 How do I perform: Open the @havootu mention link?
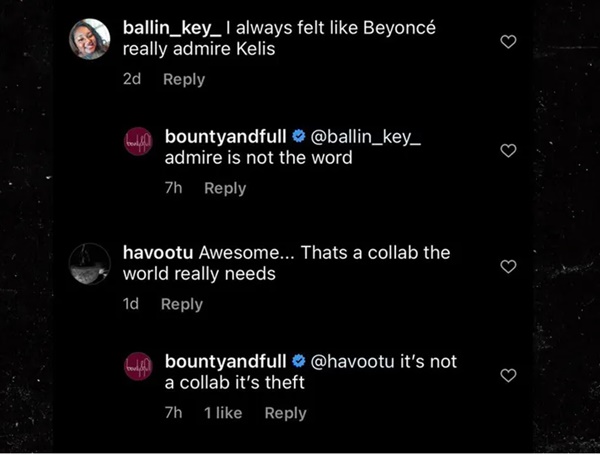tap(359, 360)
